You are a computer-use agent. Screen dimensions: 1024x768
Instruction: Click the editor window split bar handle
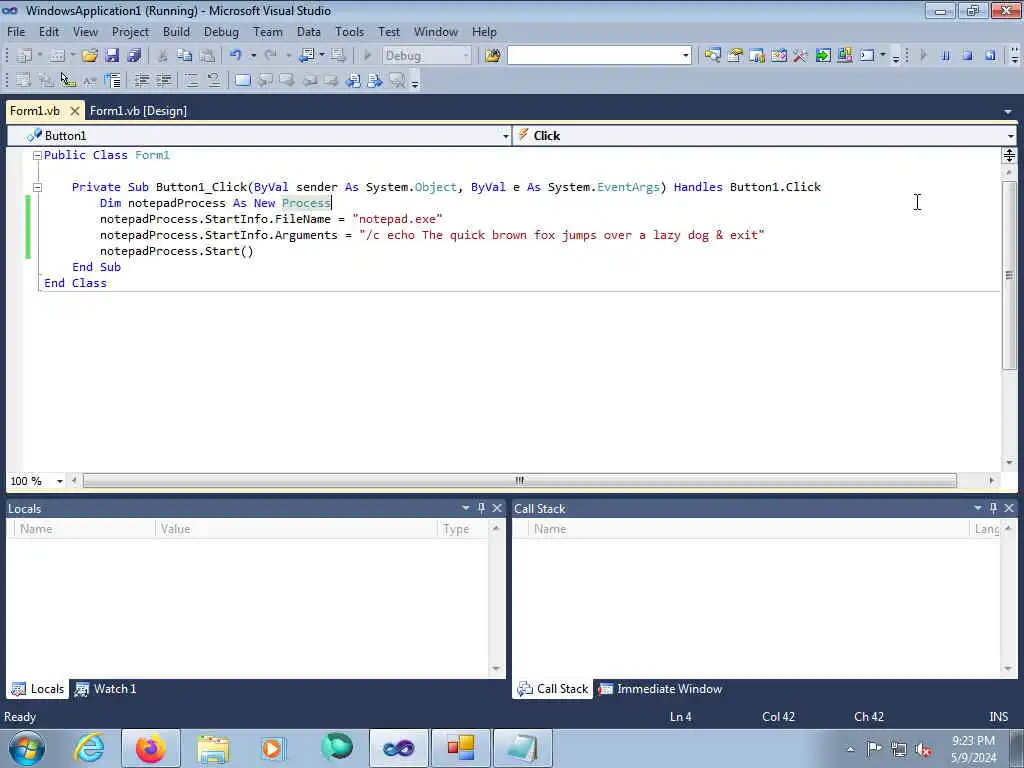1009,155
